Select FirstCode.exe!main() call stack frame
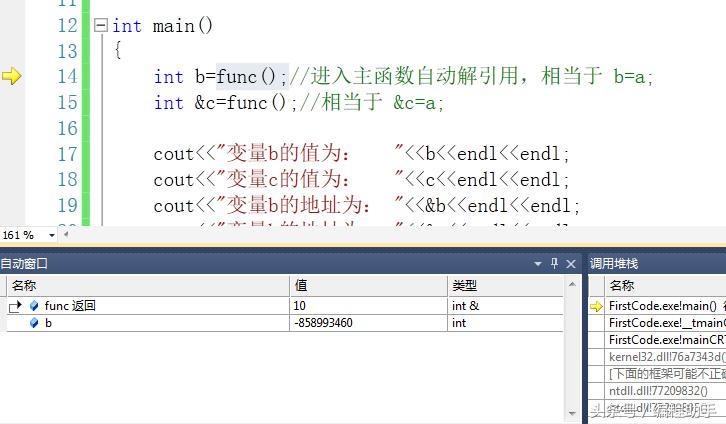This screenshot has height=424, width=726. pyautogui.click(x=665, y=306)
